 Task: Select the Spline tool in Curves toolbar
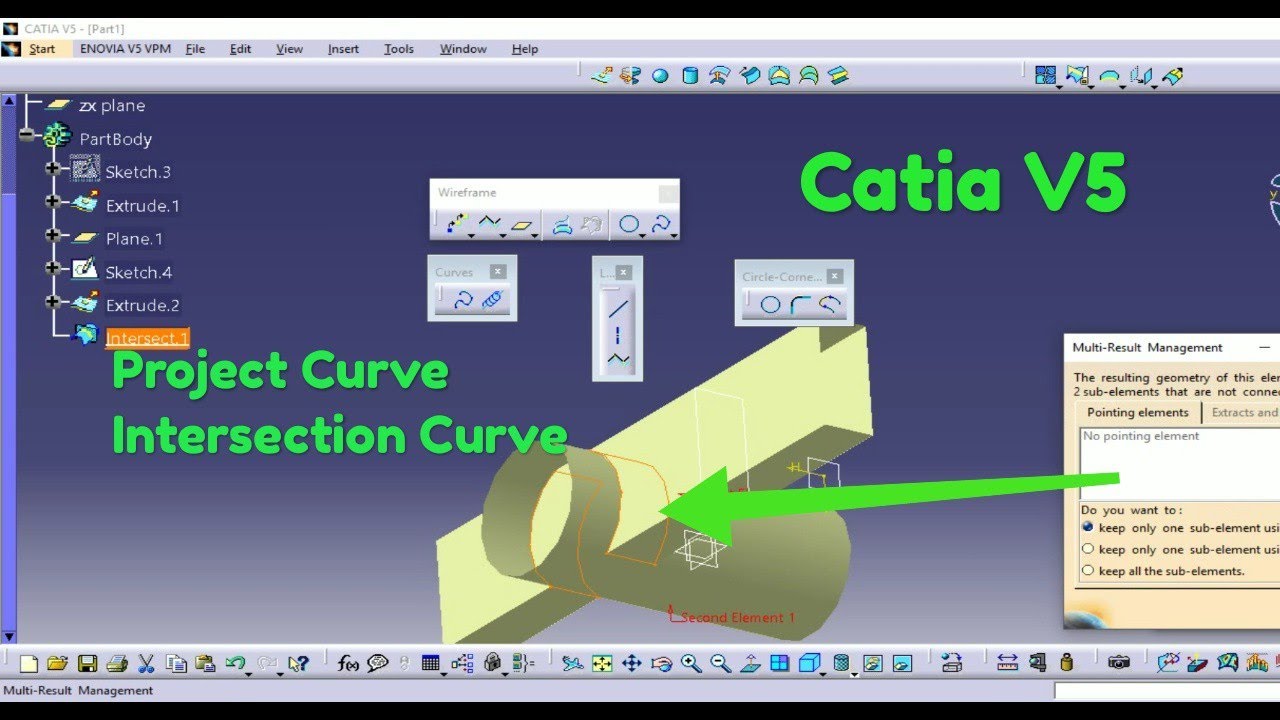[463, 300]
